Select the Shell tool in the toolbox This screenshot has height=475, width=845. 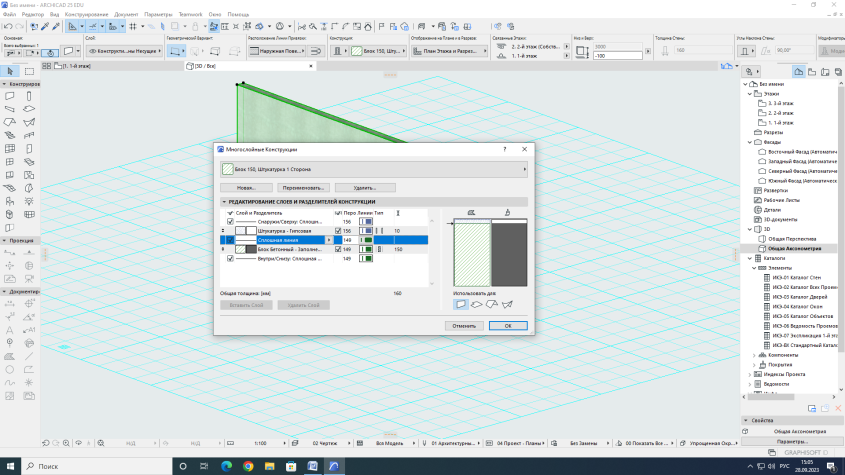click(x=29, y=122)
